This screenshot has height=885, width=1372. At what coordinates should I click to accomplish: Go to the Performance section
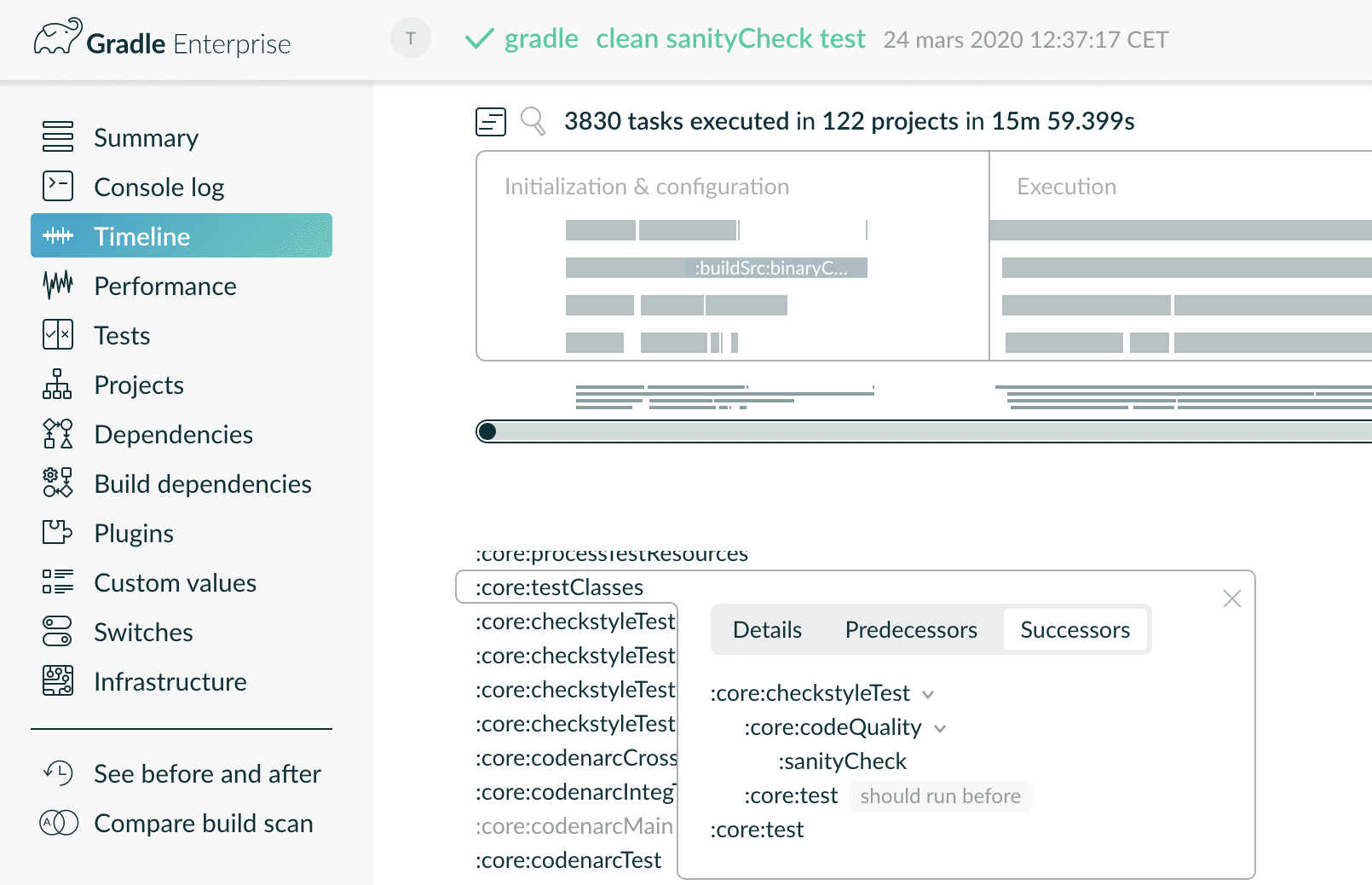click(x=165, y=286)
